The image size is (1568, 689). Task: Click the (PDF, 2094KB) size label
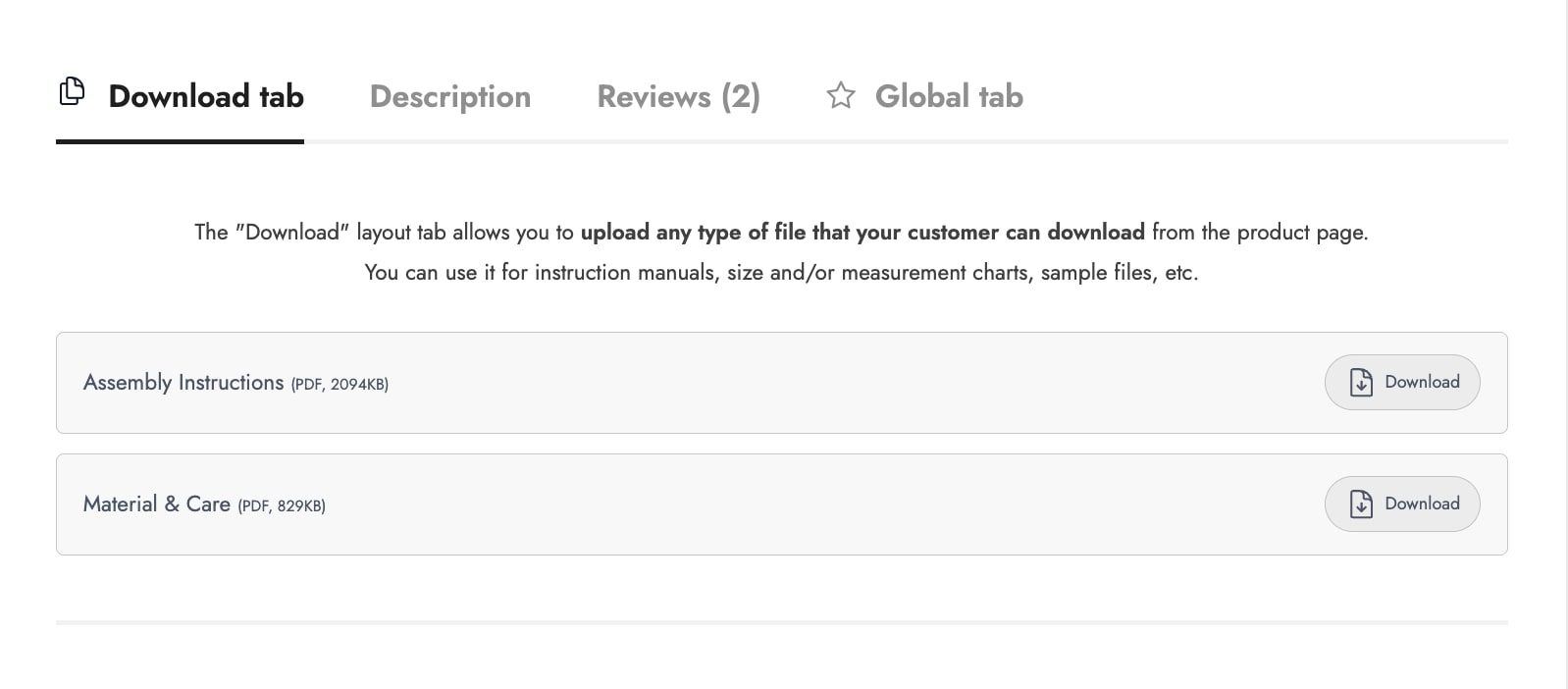pyautogui.click(x=340, y=385)
